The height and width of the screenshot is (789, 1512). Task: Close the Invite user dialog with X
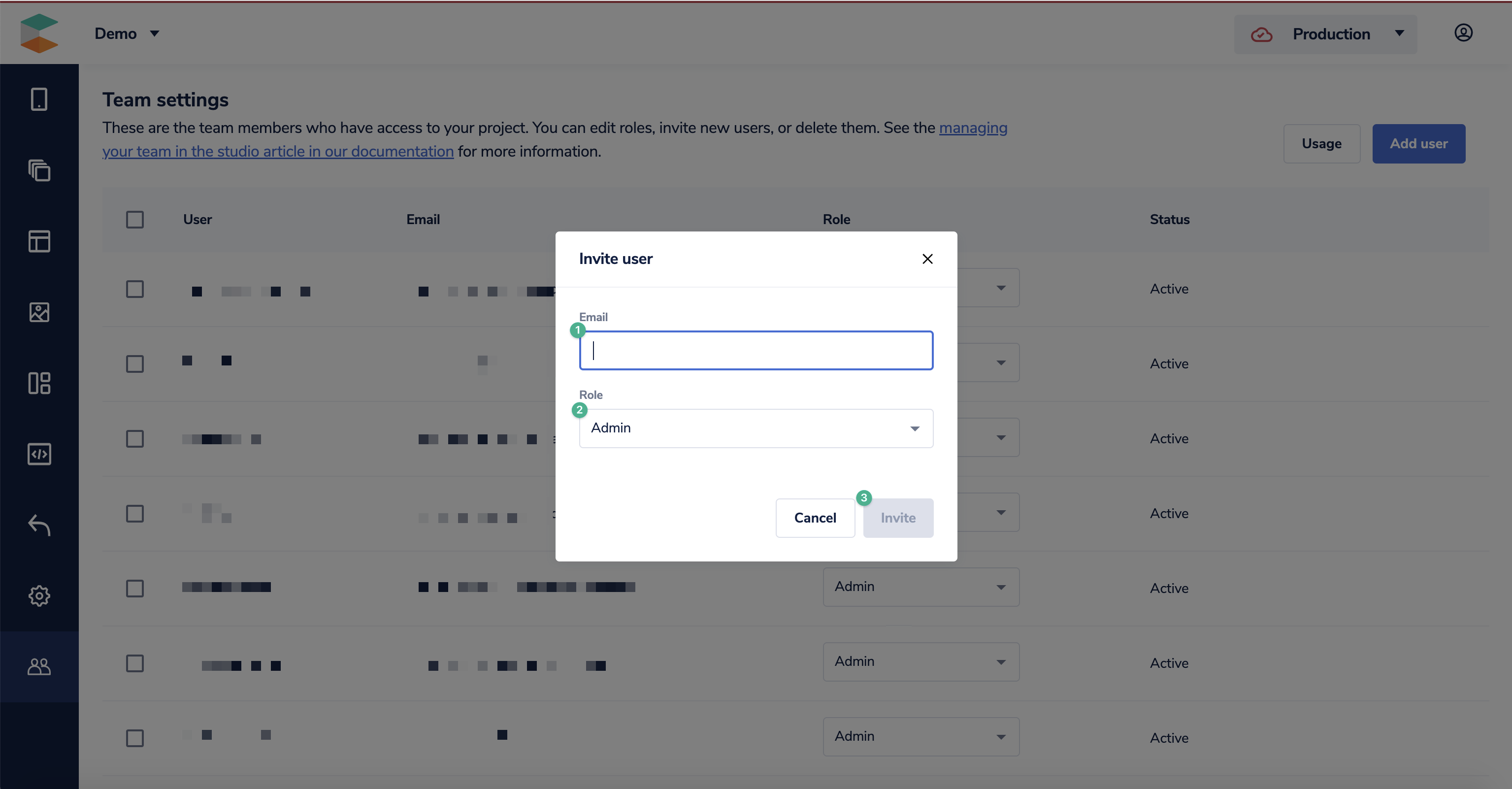point(927,259)
